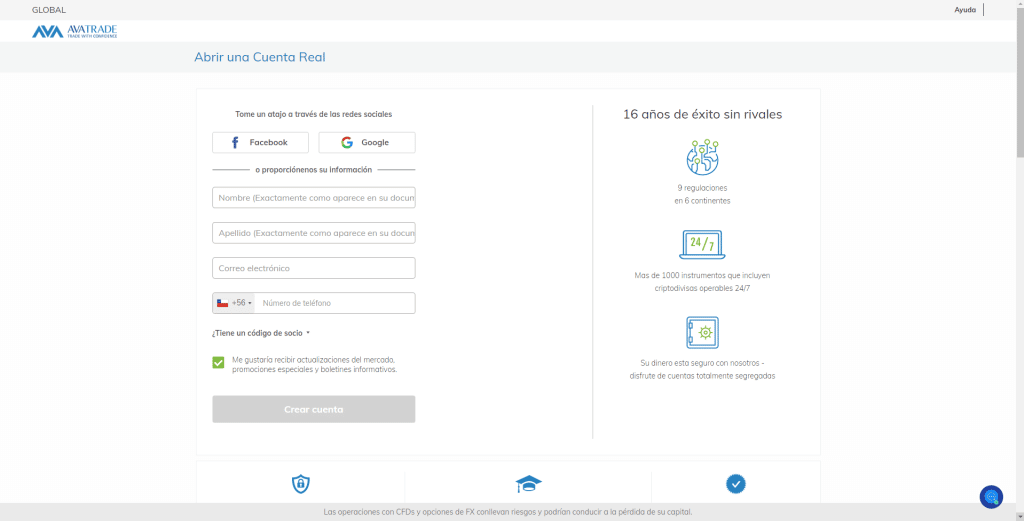1024x521 pixels.
Task: Focus the Nombre input field
Action: 313,197
